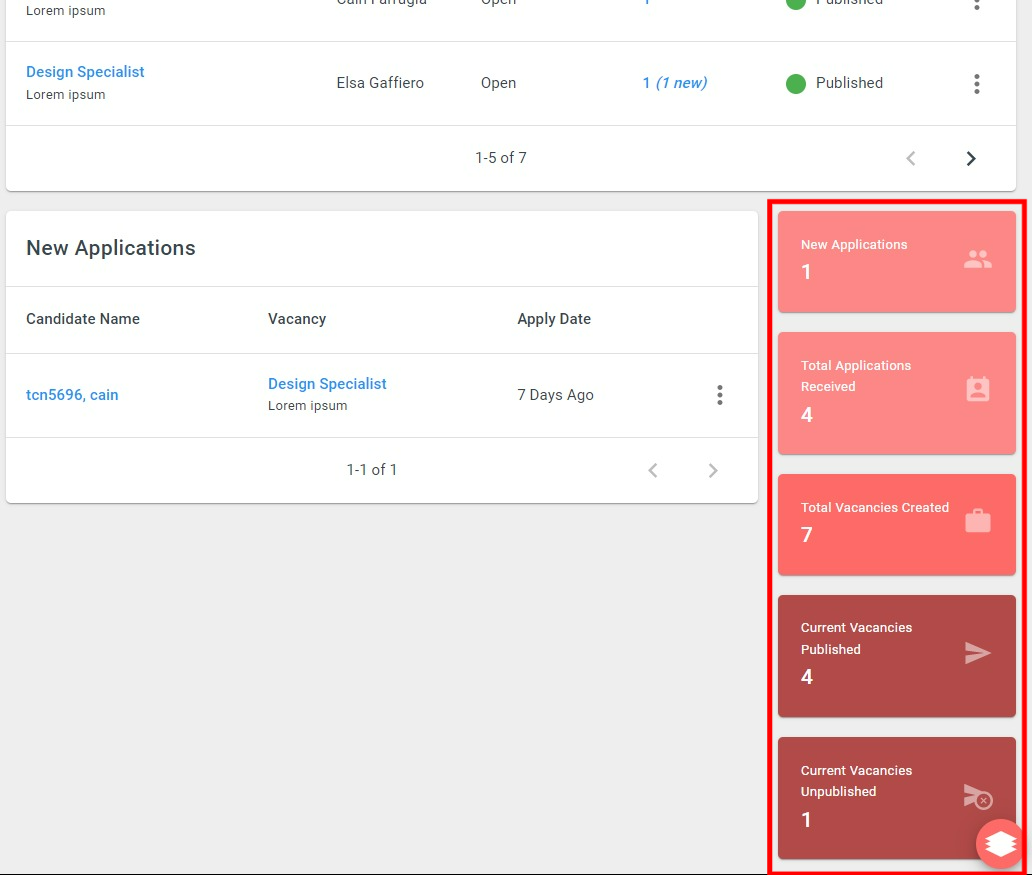Open the more options menu for tcn5696, cain
The width and height of the screenshot is (1032, 875).
(719, 395)
